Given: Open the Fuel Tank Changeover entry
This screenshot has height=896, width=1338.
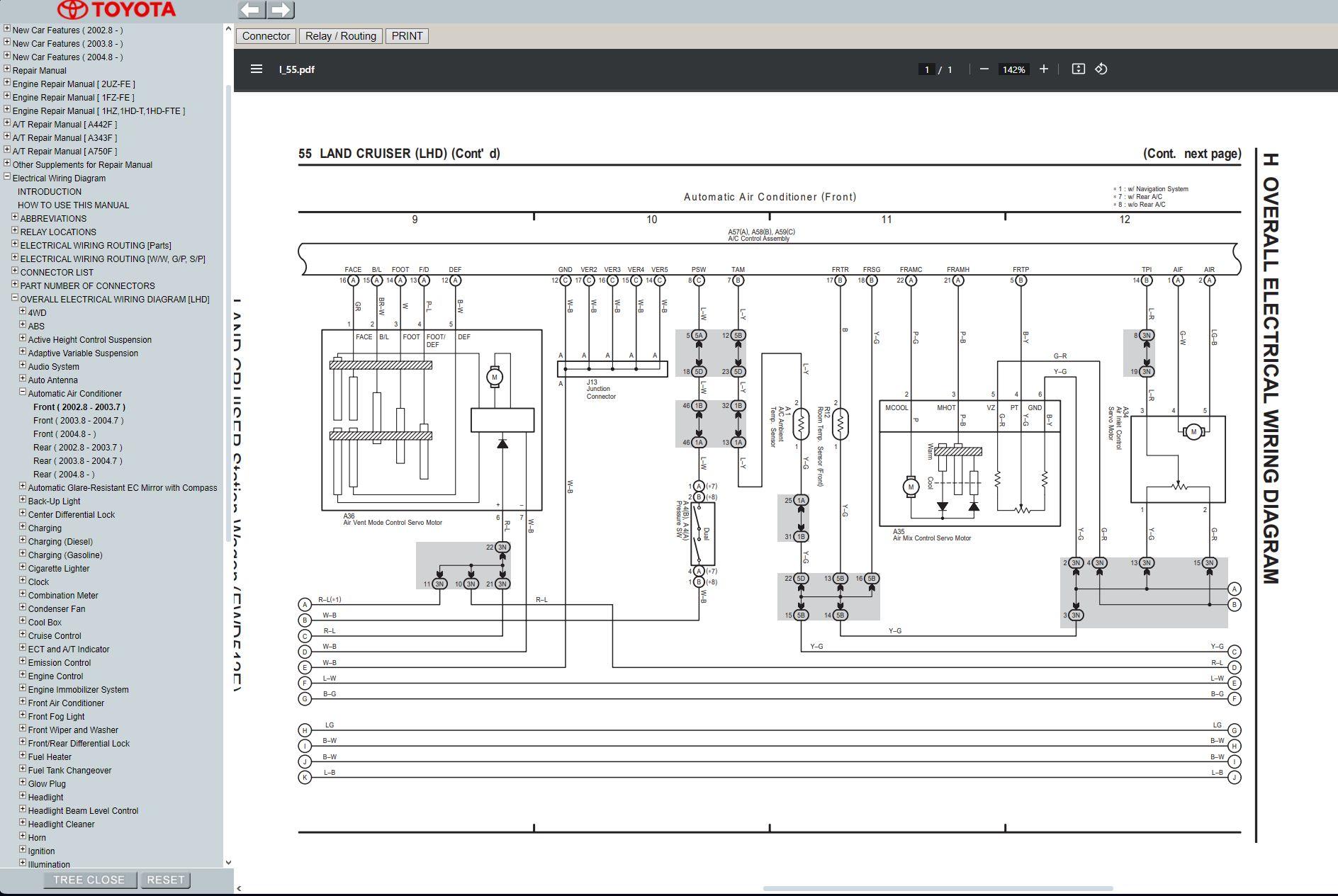Looking at the screenshot, I should click(x=69, y=771).
